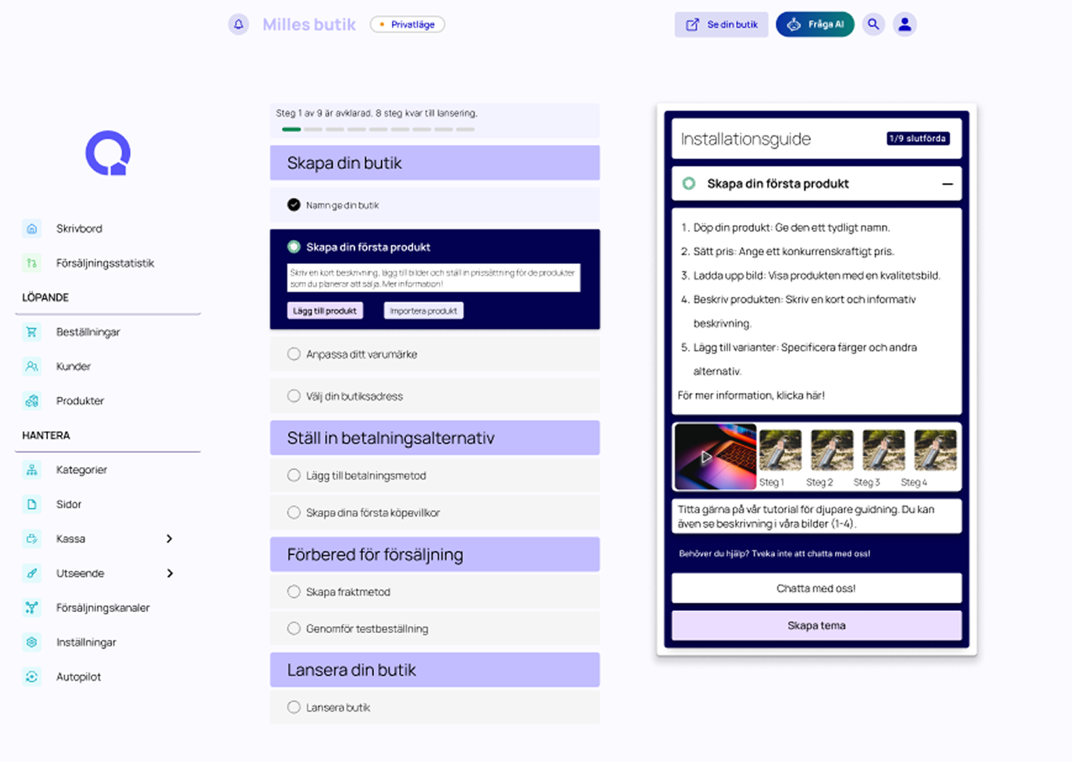Click the notification bell icon
Viewport: 1072px width, 763px height.
[x=238, y=24]
